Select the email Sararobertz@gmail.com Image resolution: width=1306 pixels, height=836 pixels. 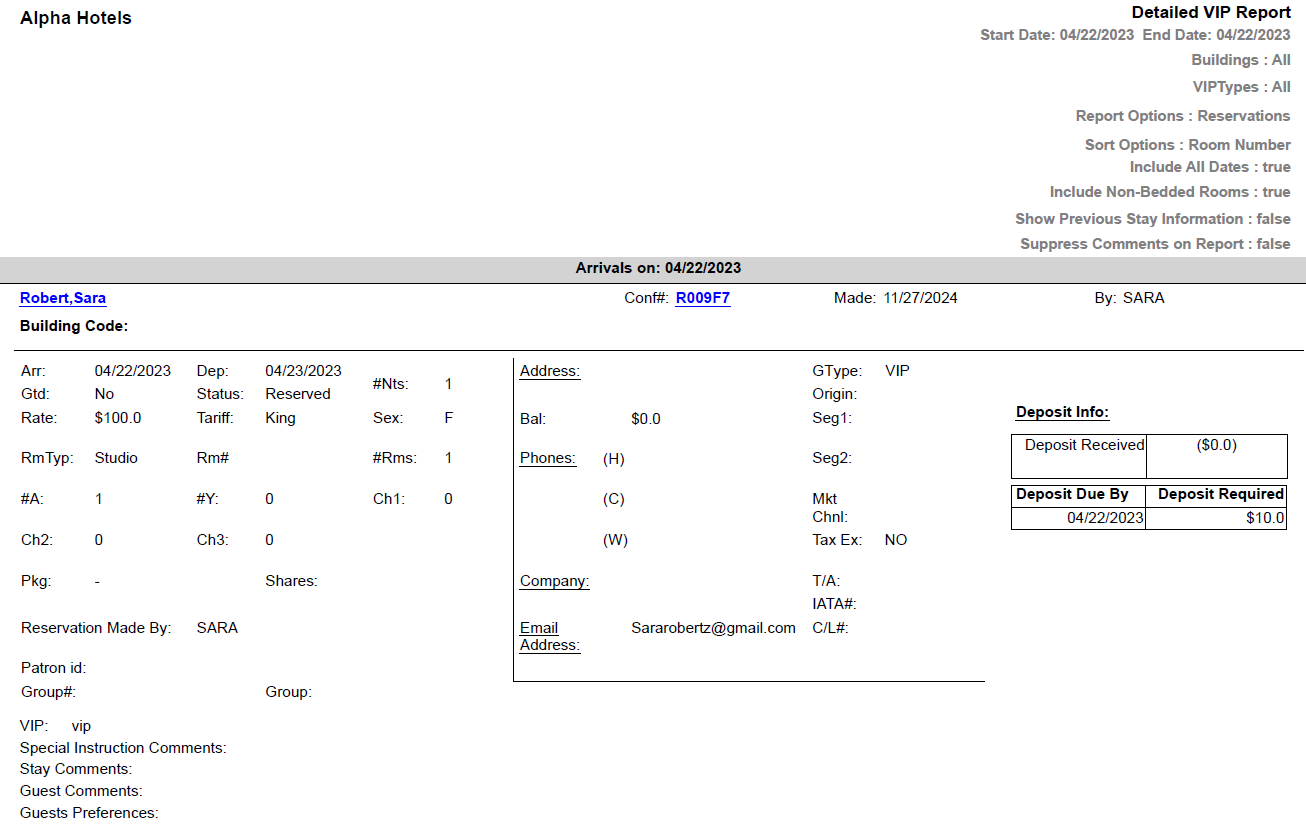(713, 627)
